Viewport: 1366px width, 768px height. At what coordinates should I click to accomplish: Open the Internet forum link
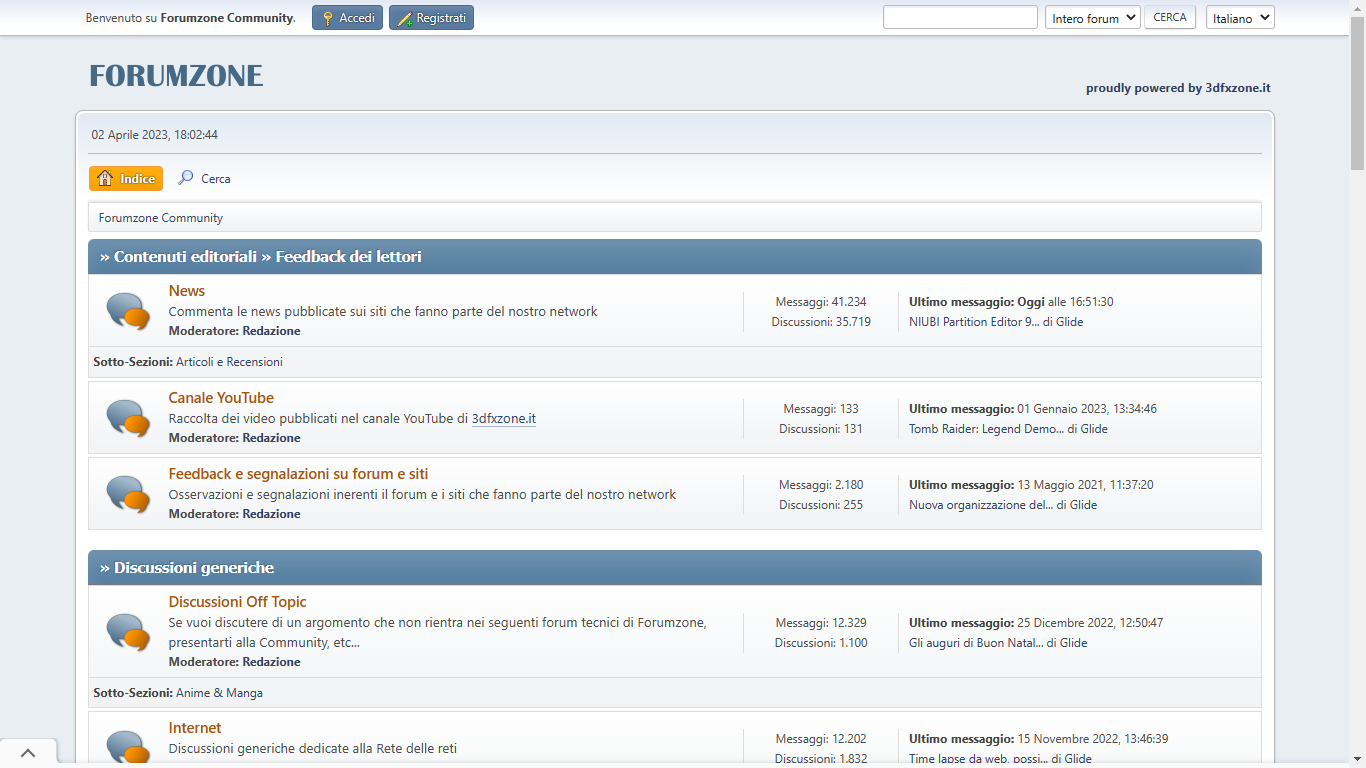pyautogui.click(x=195, y=728)
